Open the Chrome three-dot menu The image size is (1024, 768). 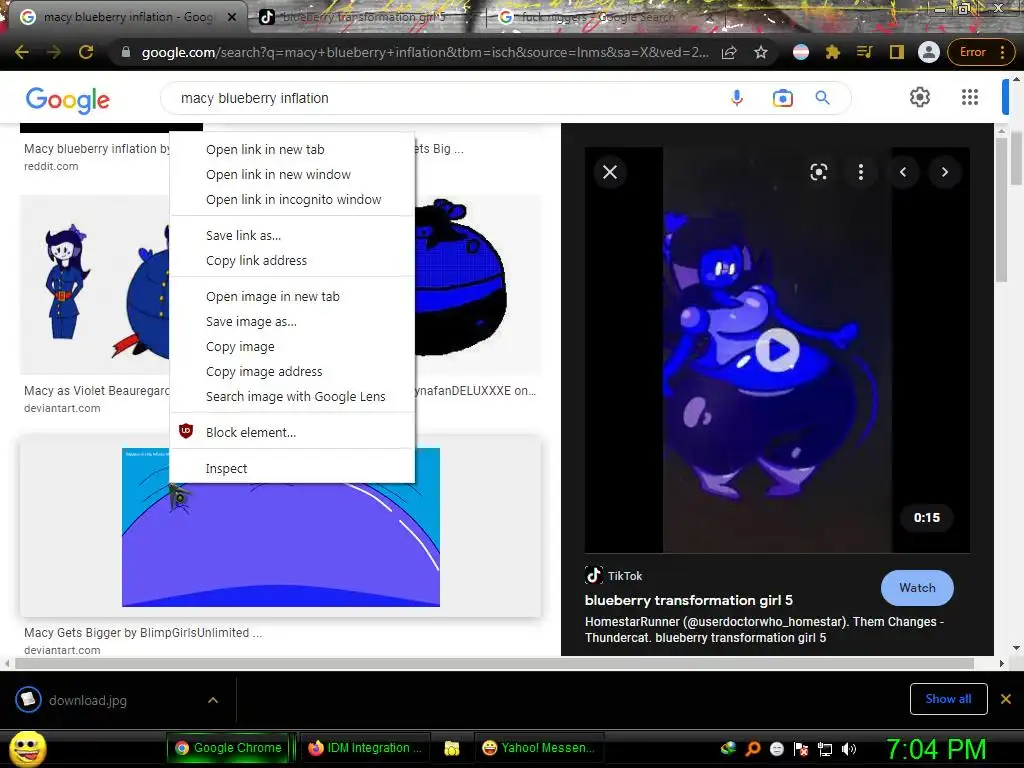1002,52
